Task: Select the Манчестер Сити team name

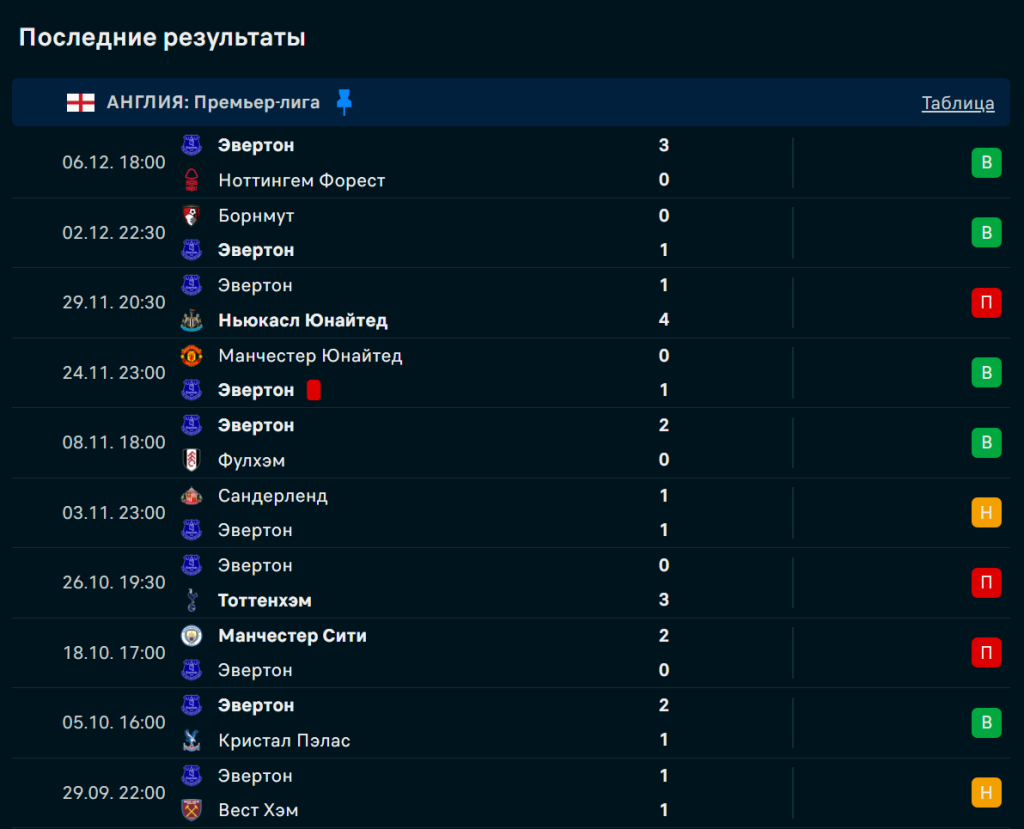Action: [x=292, y=635]
